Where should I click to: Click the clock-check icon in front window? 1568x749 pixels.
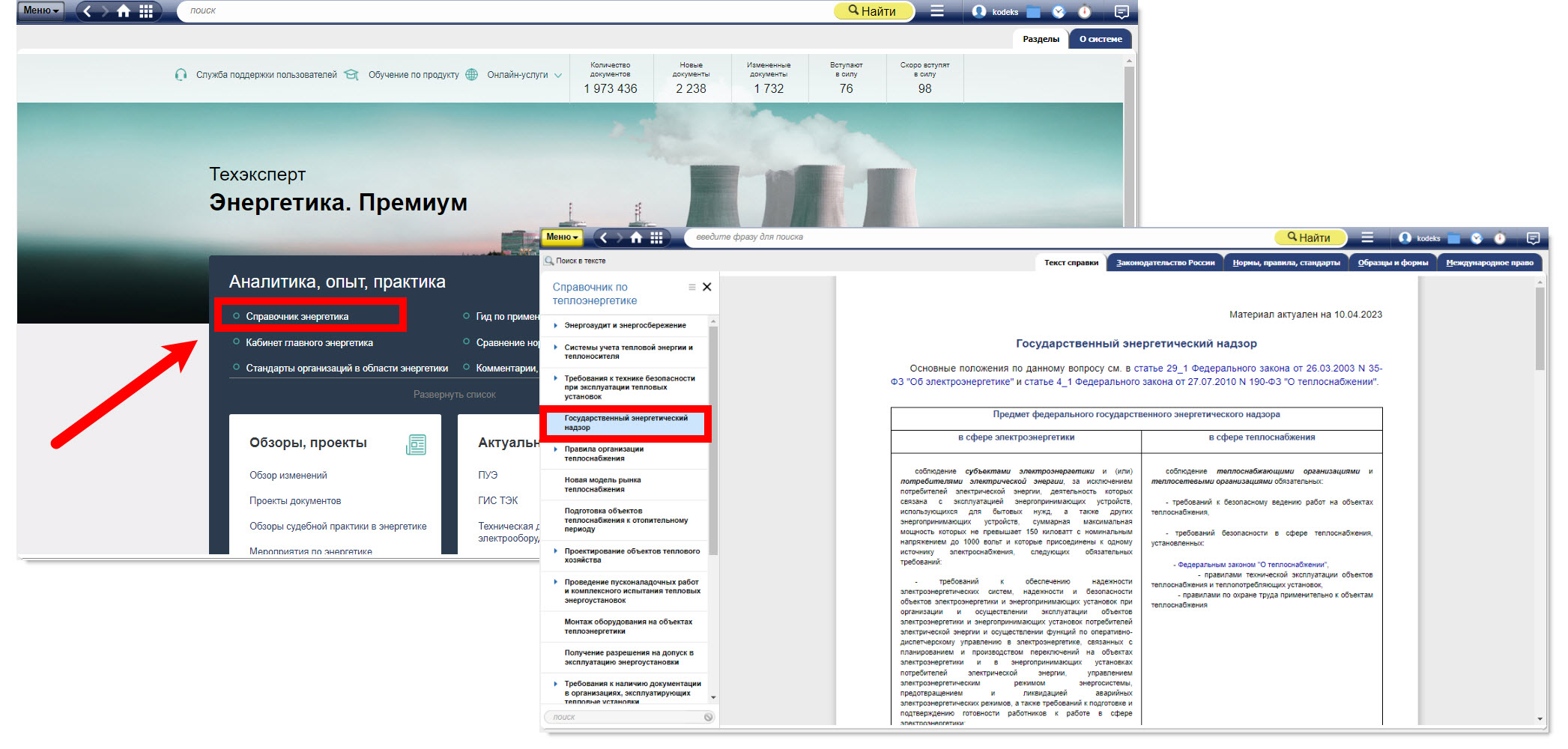point(1477,238)
